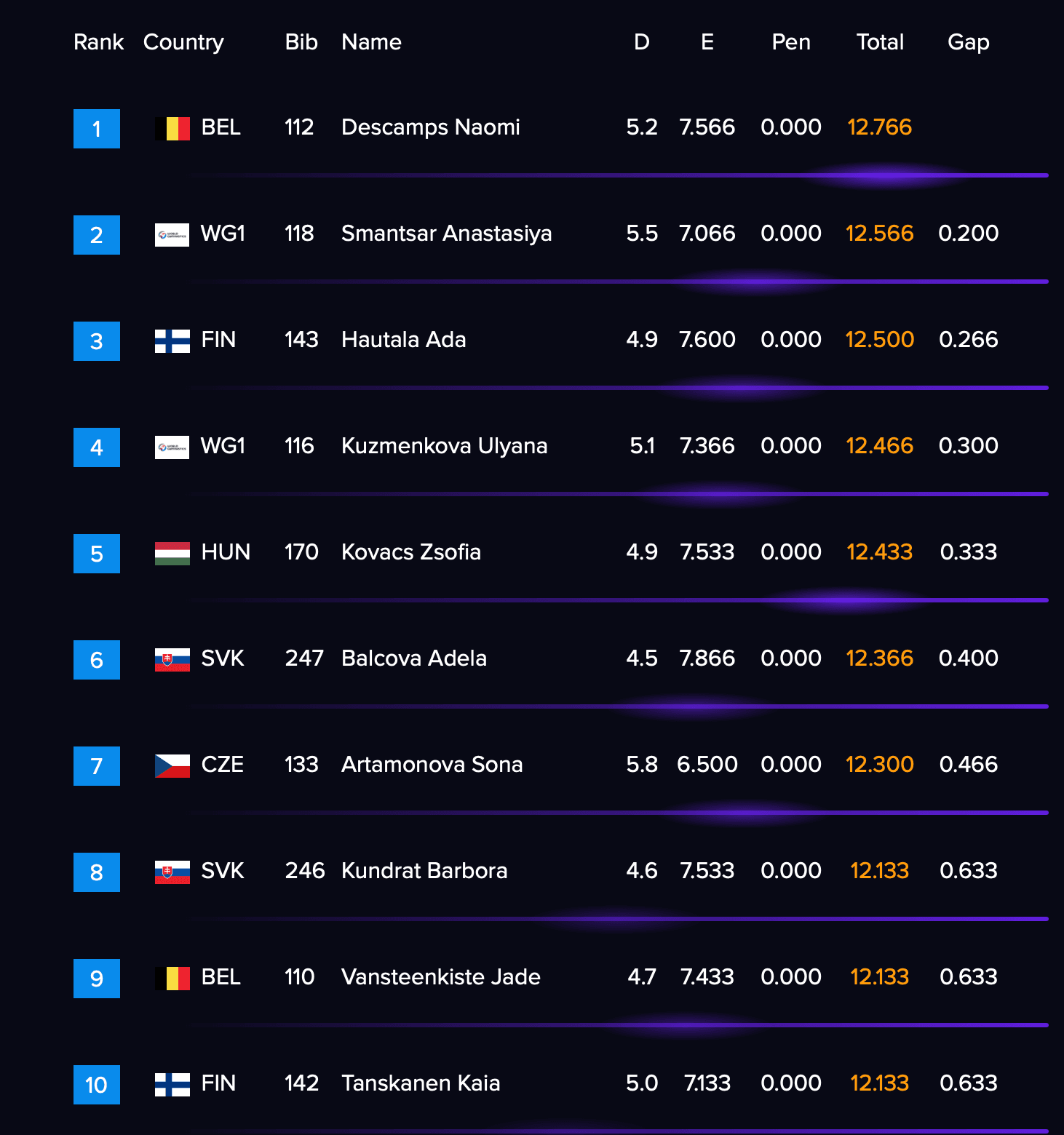
Task: Click the Country column header
Action: (183, 42)
